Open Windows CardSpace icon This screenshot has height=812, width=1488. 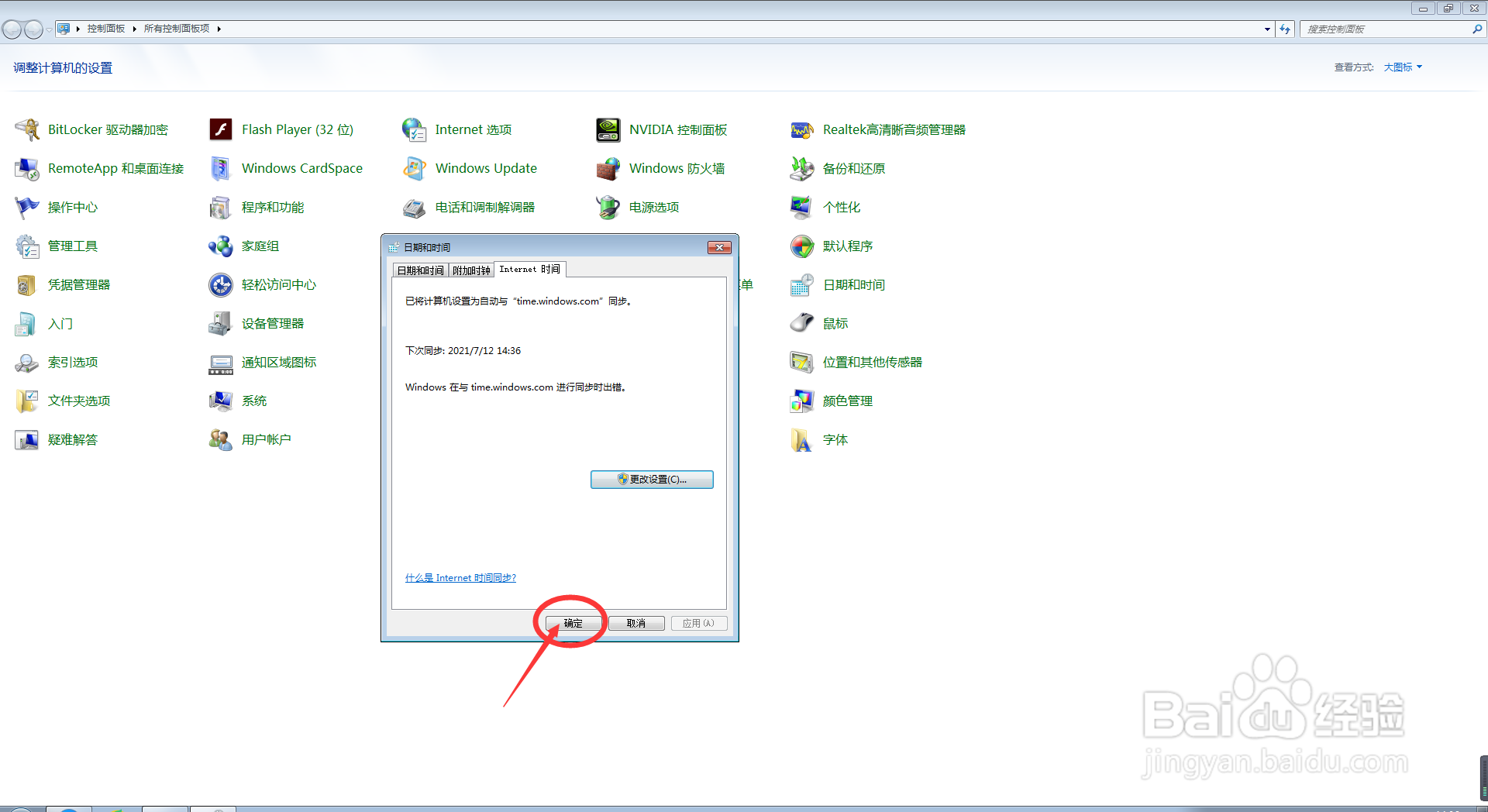pyautogui.click(x=221, y=168)
